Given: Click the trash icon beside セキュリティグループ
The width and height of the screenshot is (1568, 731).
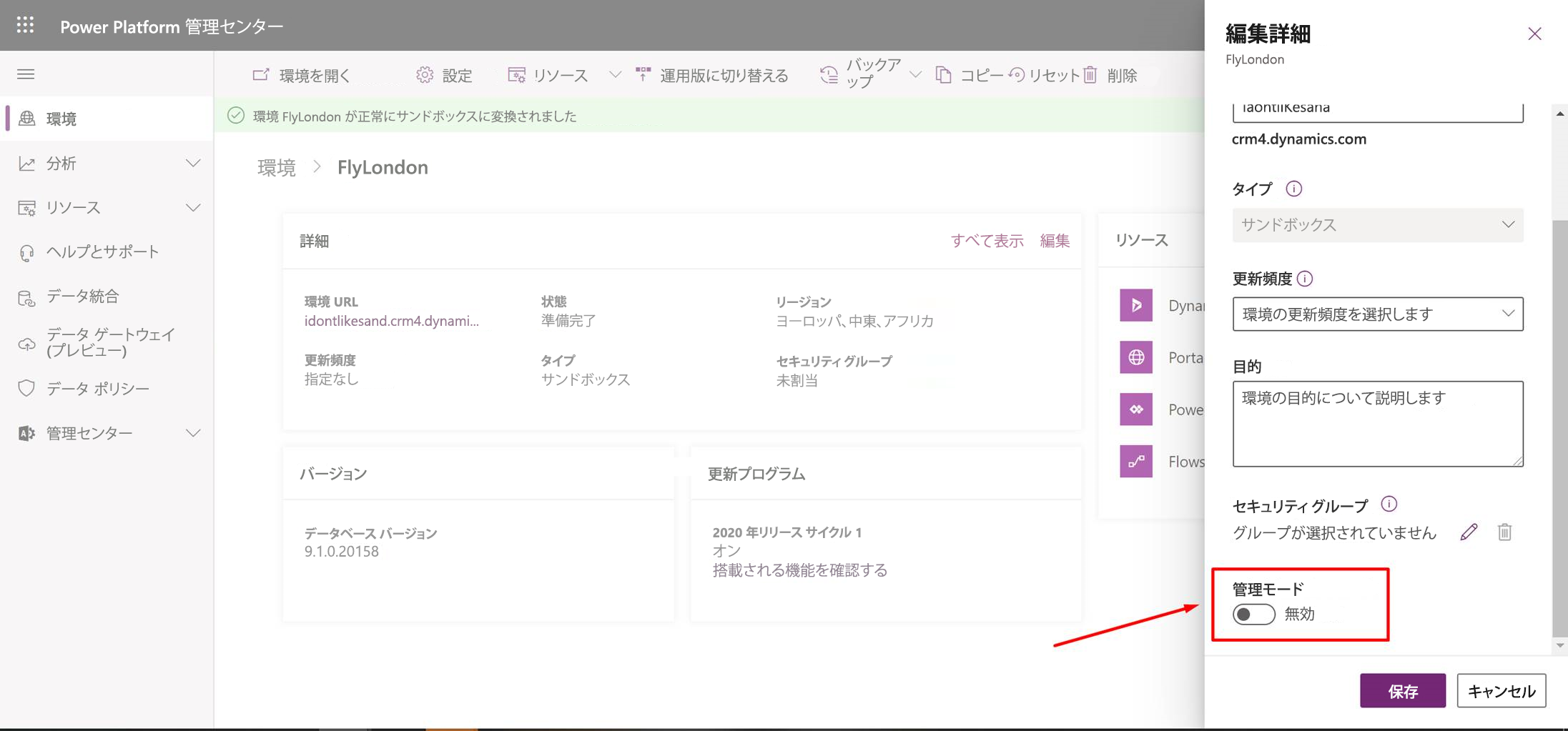Looking at the screenshot, I should click(1505, 532).
